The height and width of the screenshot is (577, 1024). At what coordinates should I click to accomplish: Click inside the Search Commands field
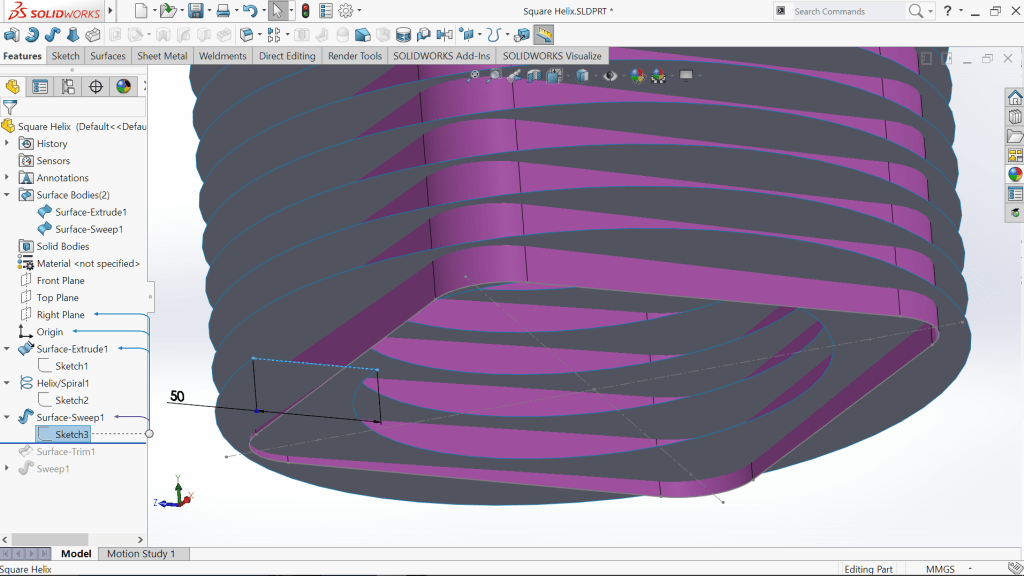coord(850,11)
